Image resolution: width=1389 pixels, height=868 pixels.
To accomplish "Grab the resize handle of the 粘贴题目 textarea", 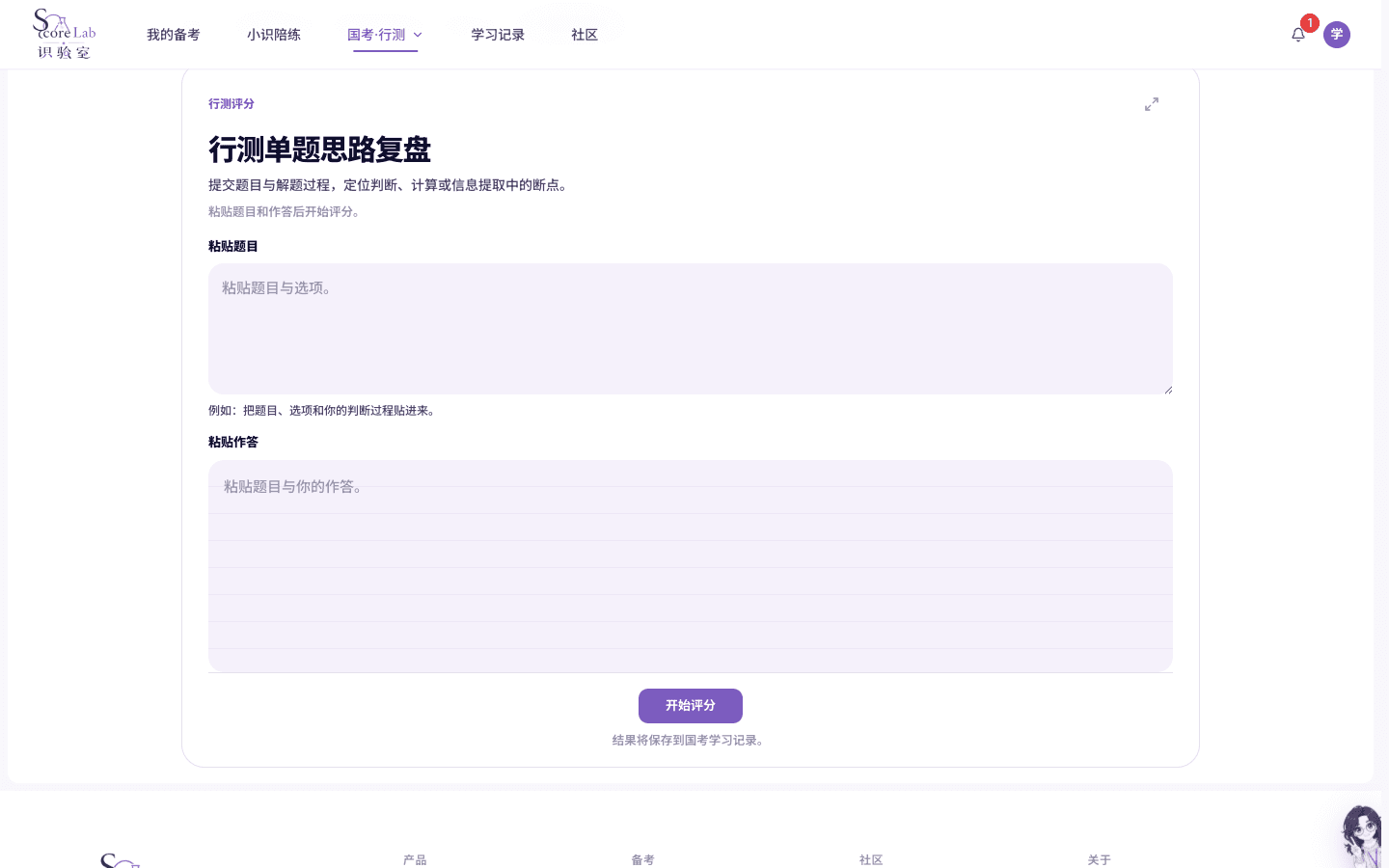I will click(1167, 389).
